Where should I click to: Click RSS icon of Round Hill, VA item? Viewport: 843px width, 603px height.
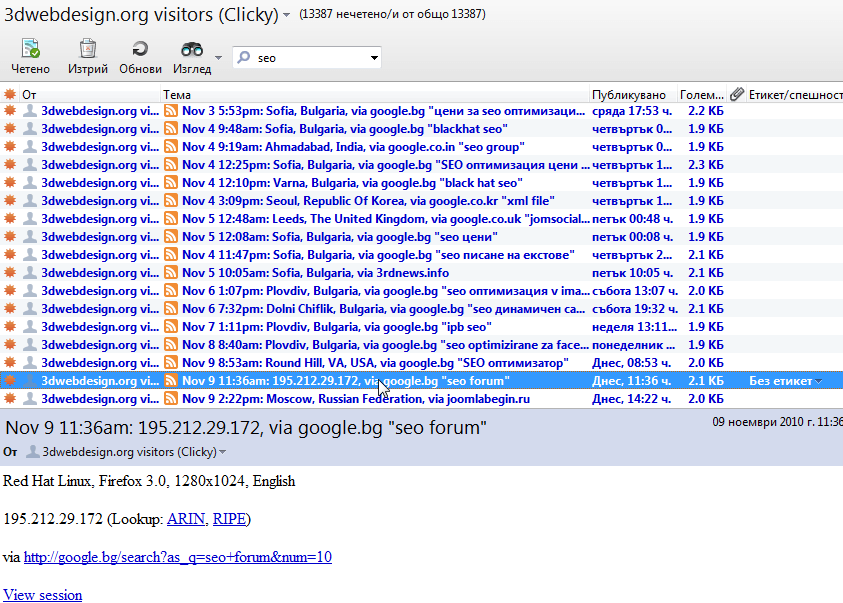pyautogui.click(x=171, y=363)
